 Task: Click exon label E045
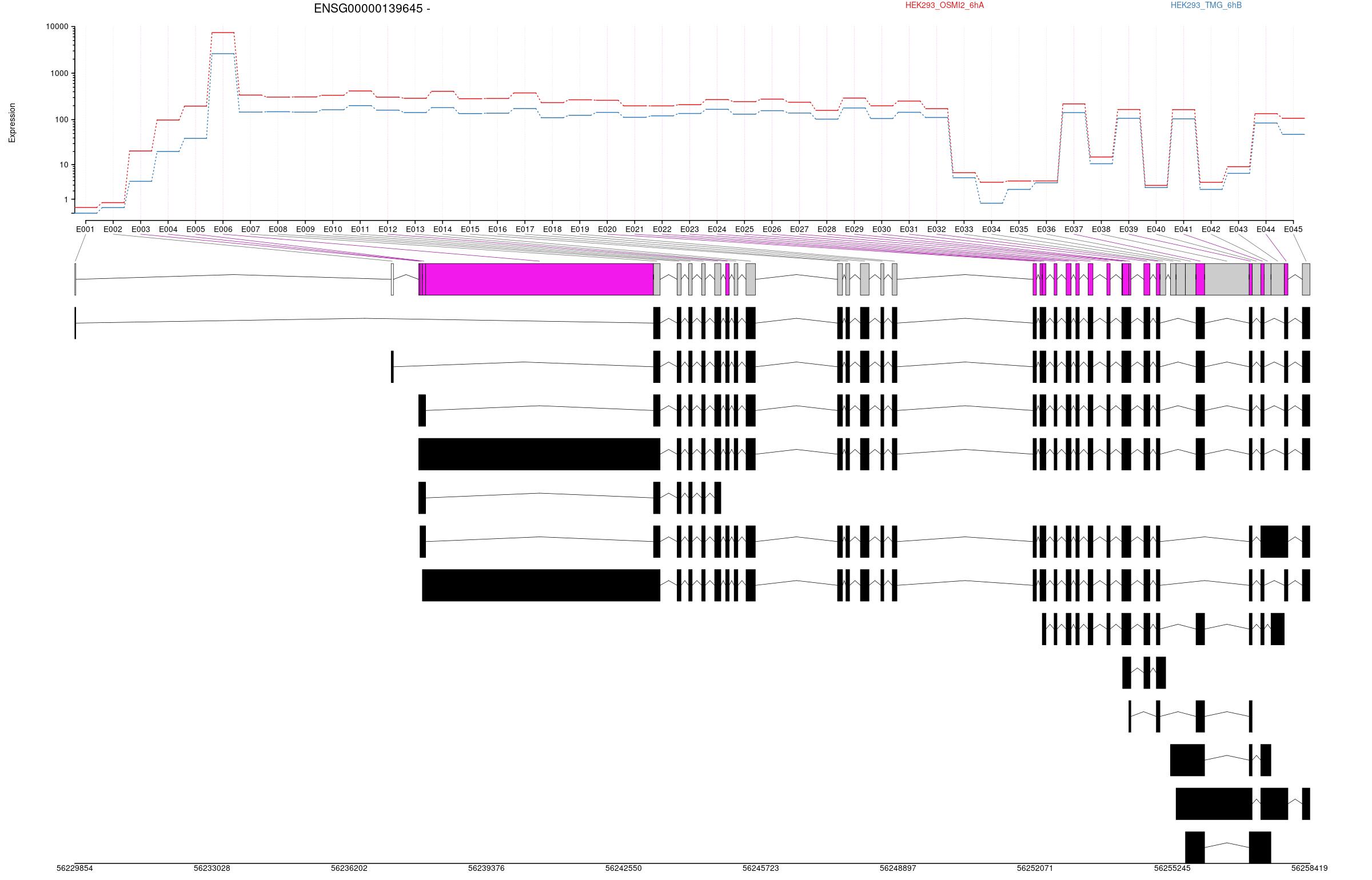pos(1293,230)
